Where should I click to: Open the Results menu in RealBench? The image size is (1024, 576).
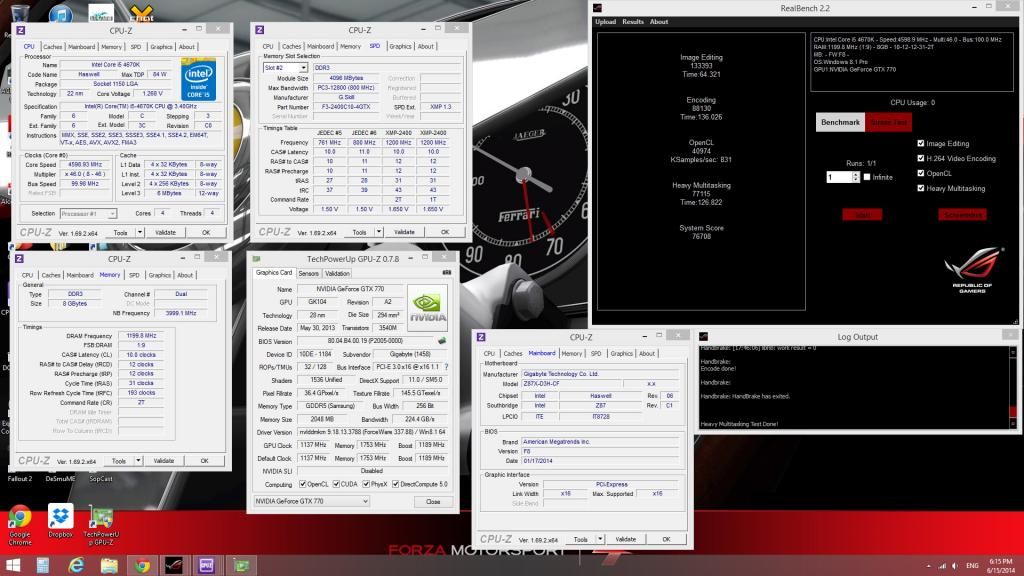(633, 21)
